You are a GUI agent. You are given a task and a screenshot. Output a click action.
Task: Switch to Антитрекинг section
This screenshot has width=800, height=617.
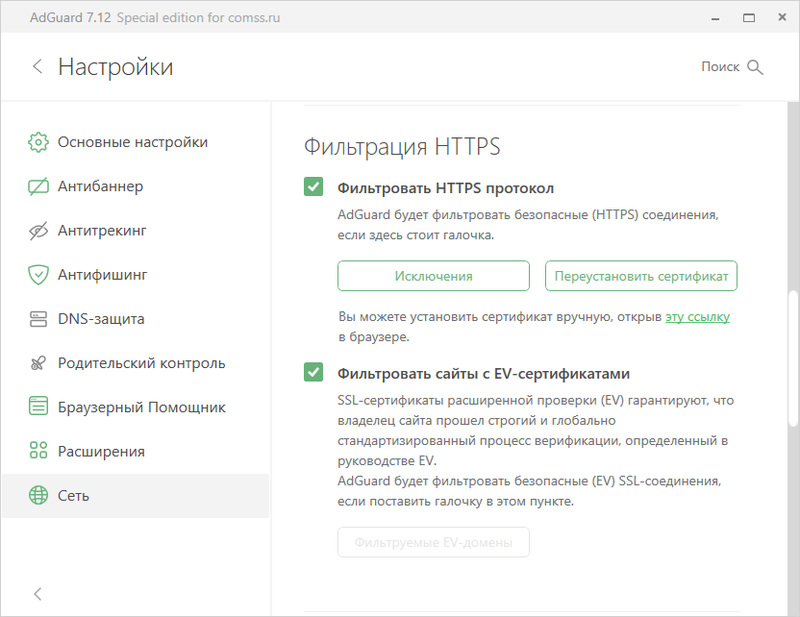click(135, 231)
